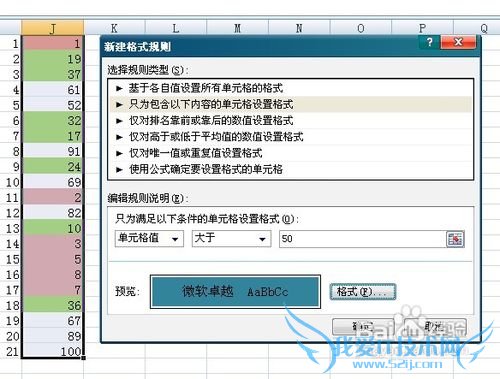Viewport: 500px width, 379px height.
Task: Select row 21 header
Action: click(x=11, y=351)
